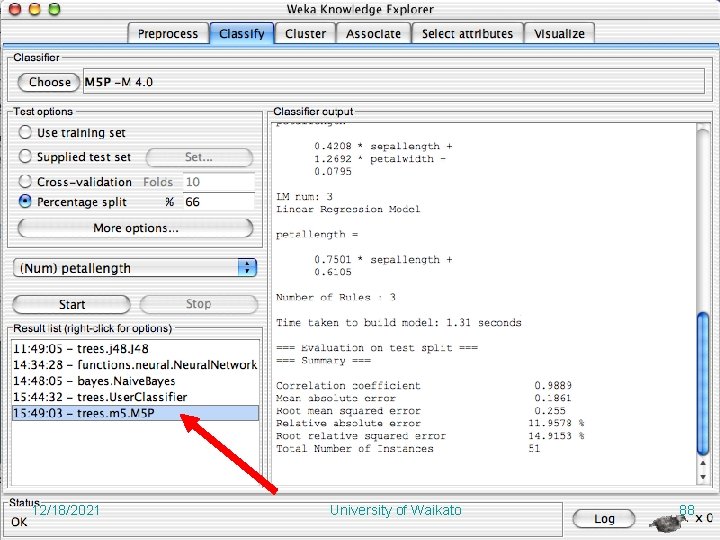Screen dimensions: 720x540
Task: Select trees.m5.M5P result entry
Action: click(x=135, y=413)
